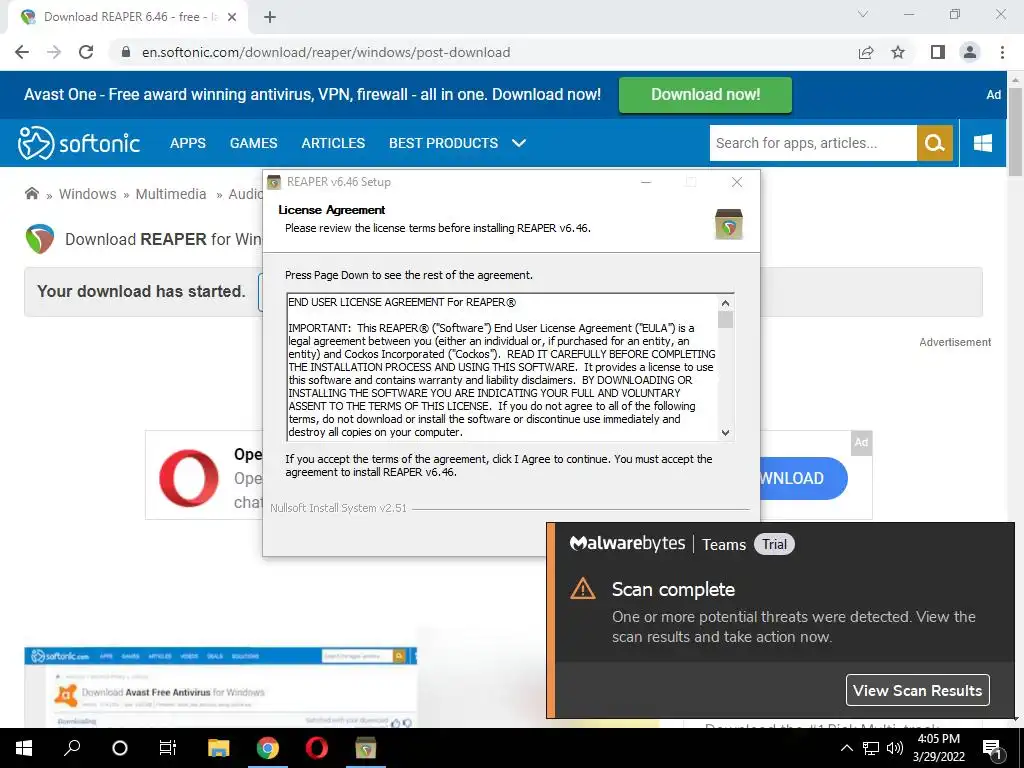Click the REAPER installer icon in dialog header
This screenshot has height=768, width=1024.
(x=729, y=224)
